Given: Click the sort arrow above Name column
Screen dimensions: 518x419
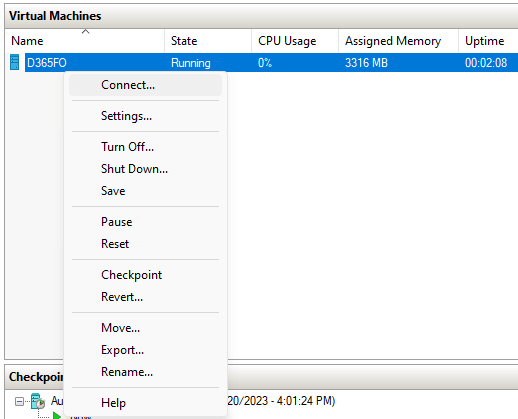Looking at the screenshot, I should coord(85,31).
